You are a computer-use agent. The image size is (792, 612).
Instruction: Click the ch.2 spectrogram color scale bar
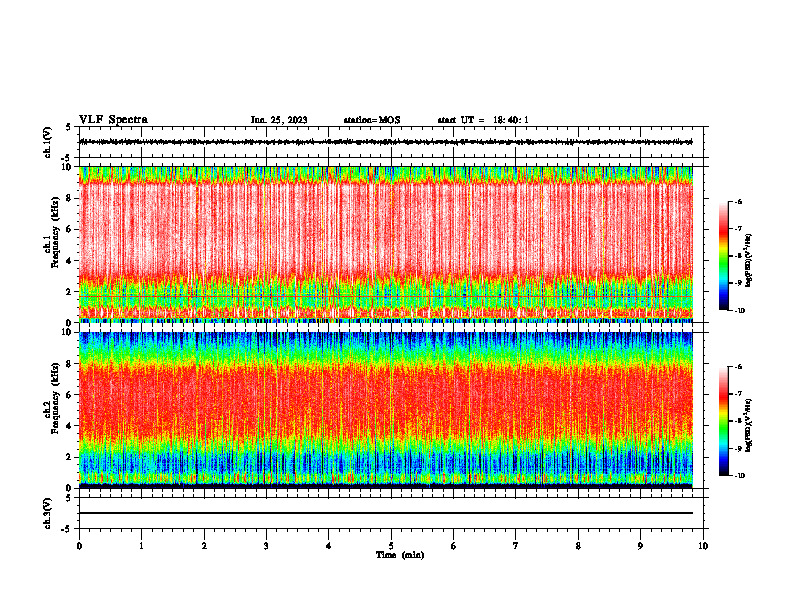[724, 421]
